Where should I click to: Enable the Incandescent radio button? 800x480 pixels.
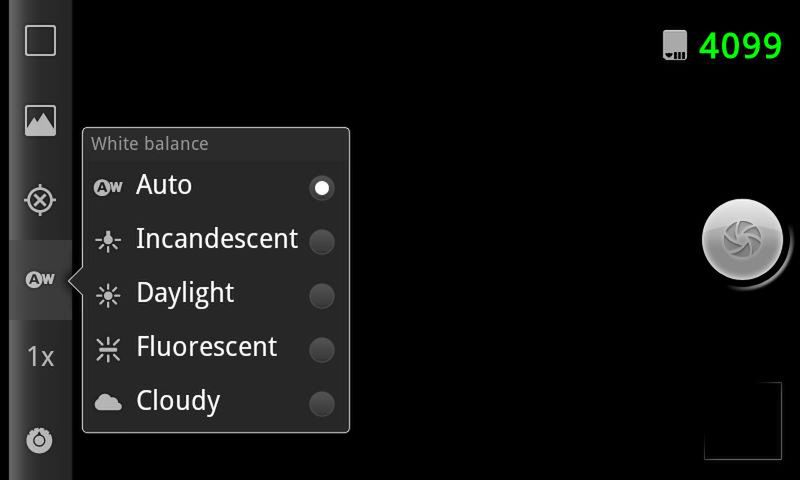tap(321, 241)
